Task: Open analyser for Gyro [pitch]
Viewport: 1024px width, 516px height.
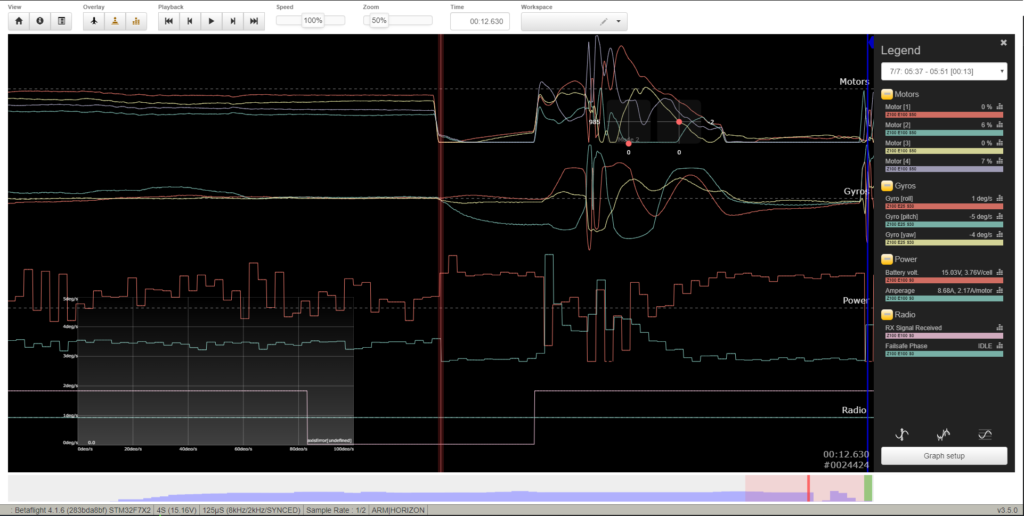Action: [1000, 216]
